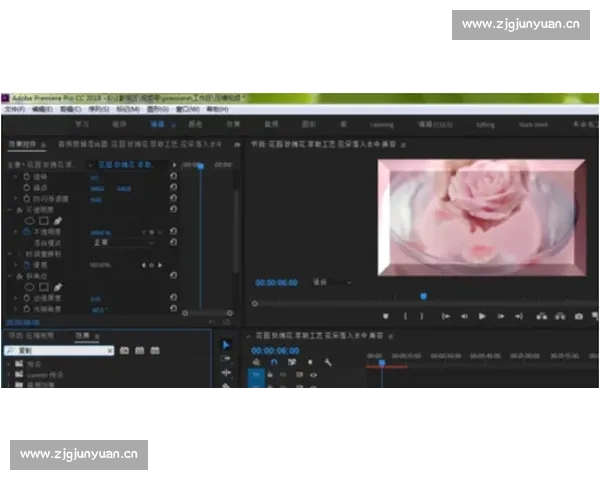This screenshot has width=600, height=480.
Task: Add marker in Program Monitor transport
Action: (x=386, y=316)
